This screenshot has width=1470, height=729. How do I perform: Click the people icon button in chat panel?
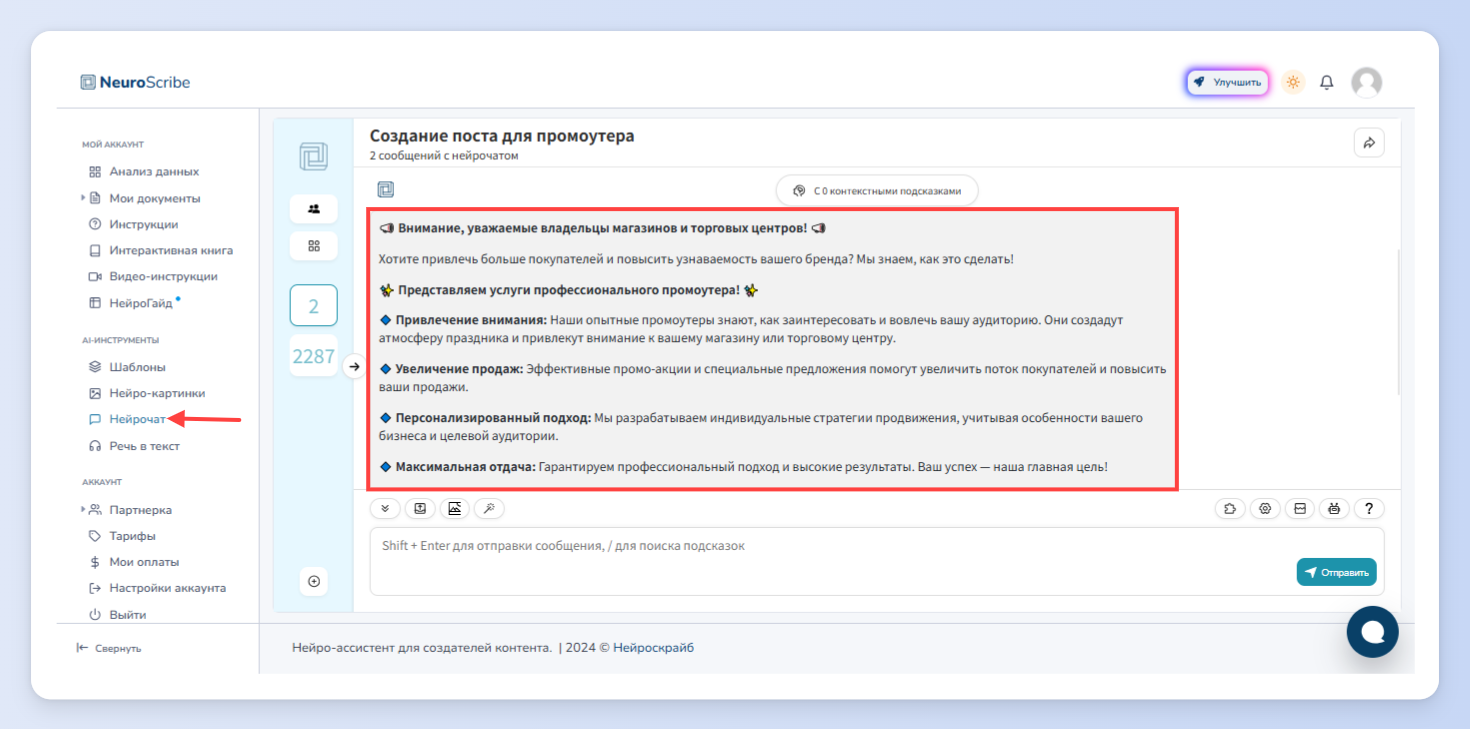pos(314,209)
